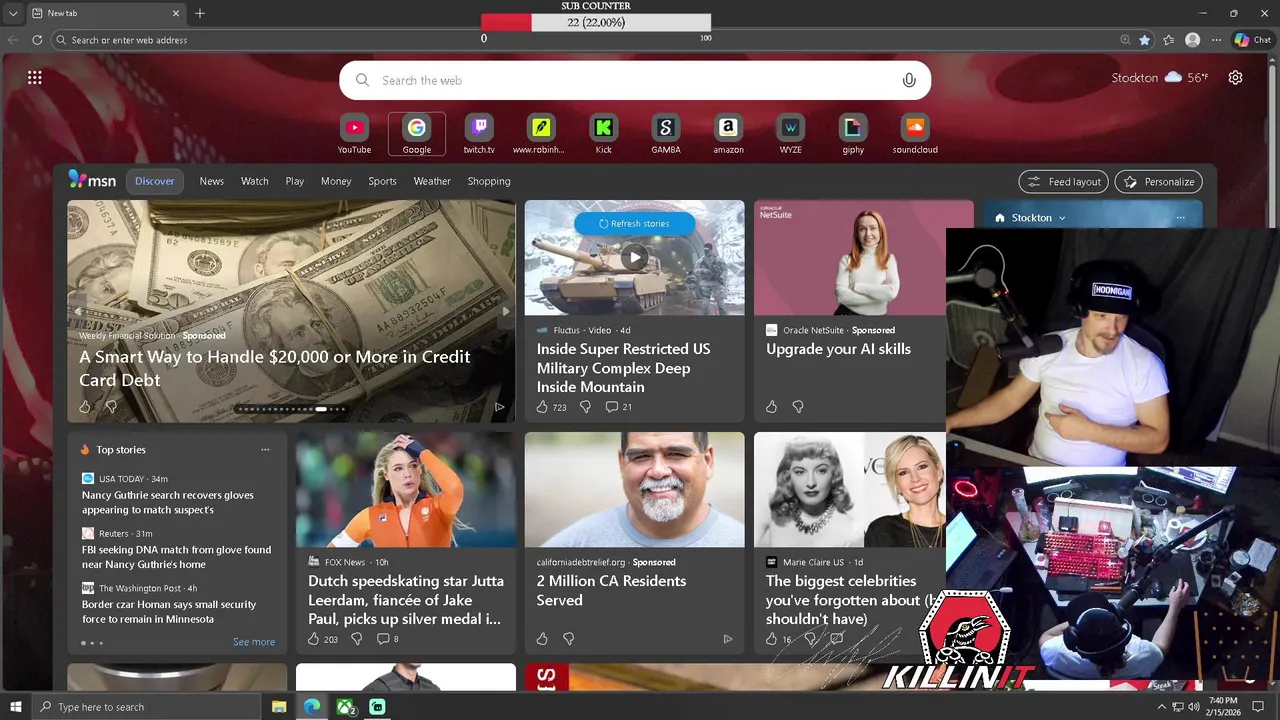Open the giphy shortcut tile

853,134
